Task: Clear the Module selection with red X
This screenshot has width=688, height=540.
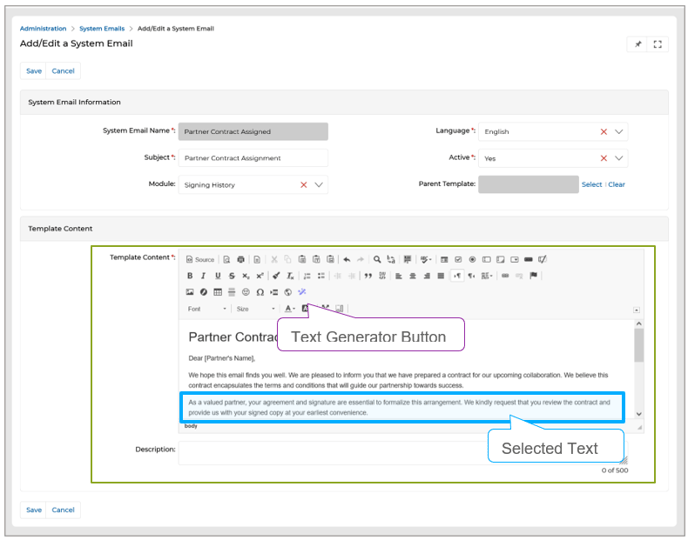Action: [303, 185]
